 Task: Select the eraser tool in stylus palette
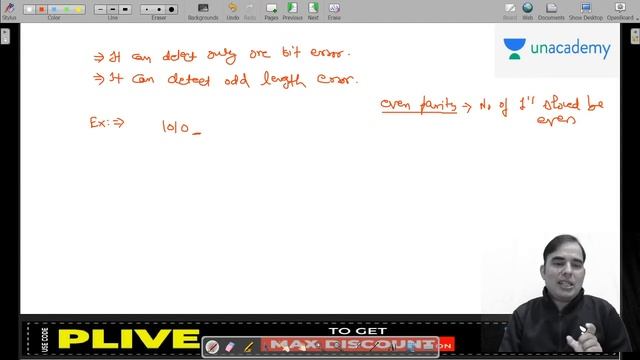point(230,347)
